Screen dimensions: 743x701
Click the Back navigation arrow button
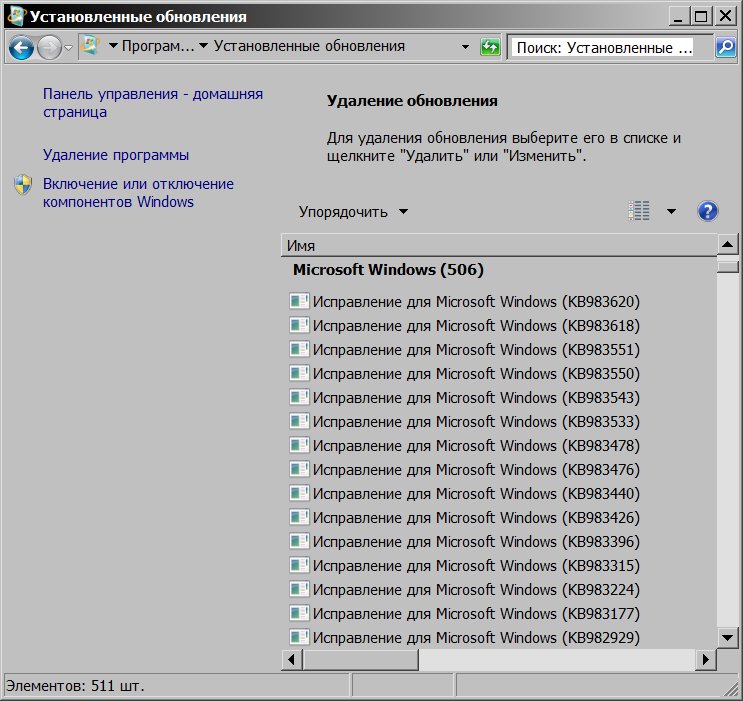pos(22,47)
